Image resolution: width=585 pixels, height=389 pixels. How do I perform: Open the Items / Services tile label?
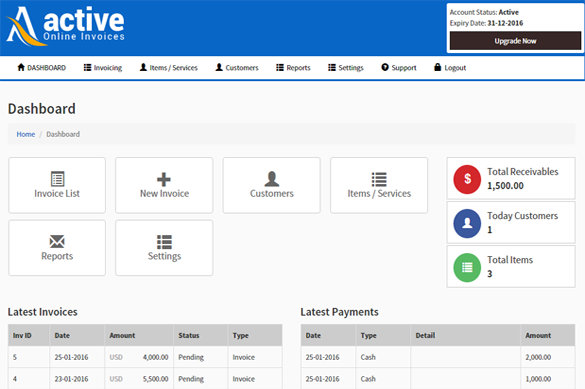tap(379, 194)
